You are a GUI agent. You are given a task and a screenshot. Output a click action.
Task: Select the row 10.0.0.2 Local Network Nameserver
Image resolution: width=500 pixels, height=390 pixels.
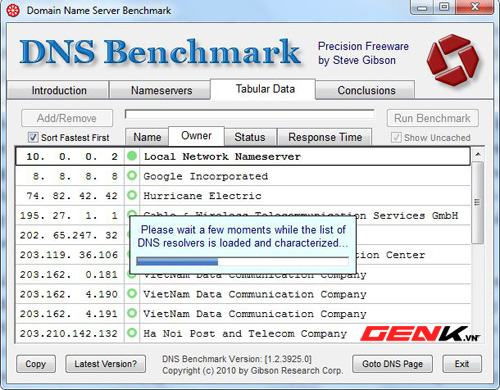tap(243, 156)
